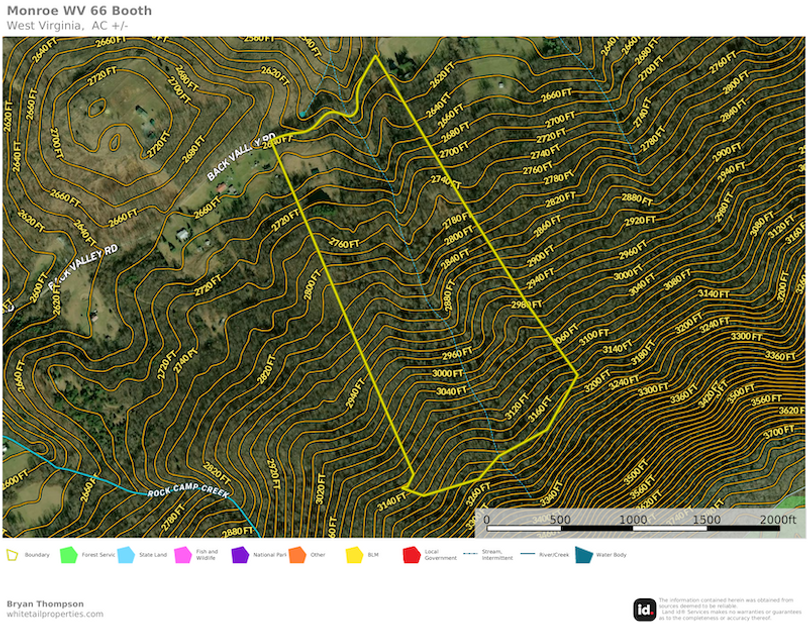The width and height of the screenshot is (808, 624).
Task: Open the whitetailproperties.com link
Action: click(55, 614)
